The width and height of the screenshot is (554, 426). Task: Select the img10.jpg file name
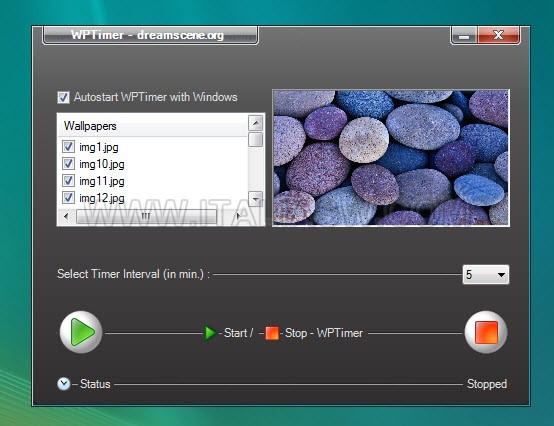point(102,164)
